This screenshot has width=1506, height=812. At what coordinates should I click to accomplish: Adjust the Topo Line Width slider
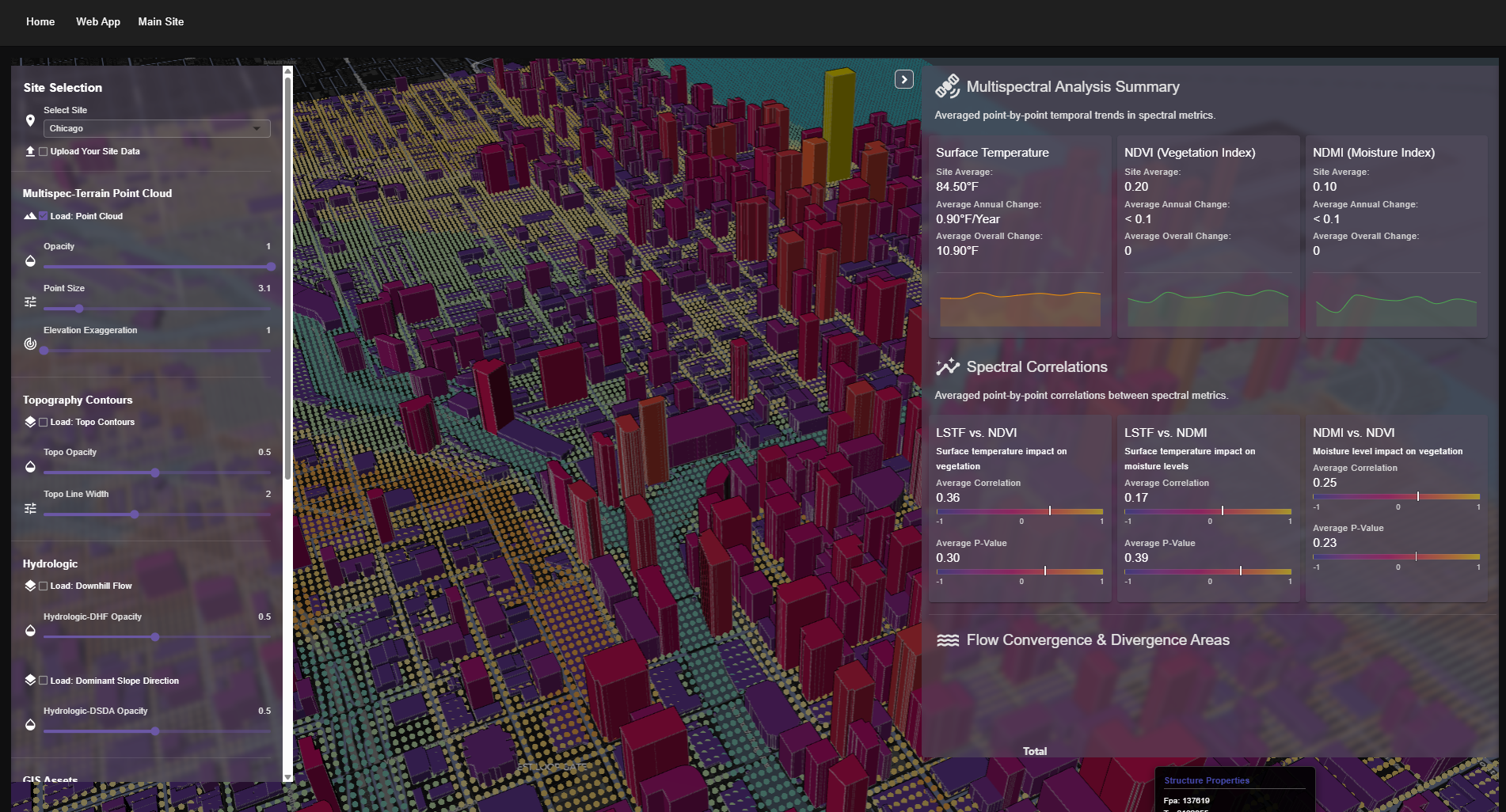tap(157, 514)
